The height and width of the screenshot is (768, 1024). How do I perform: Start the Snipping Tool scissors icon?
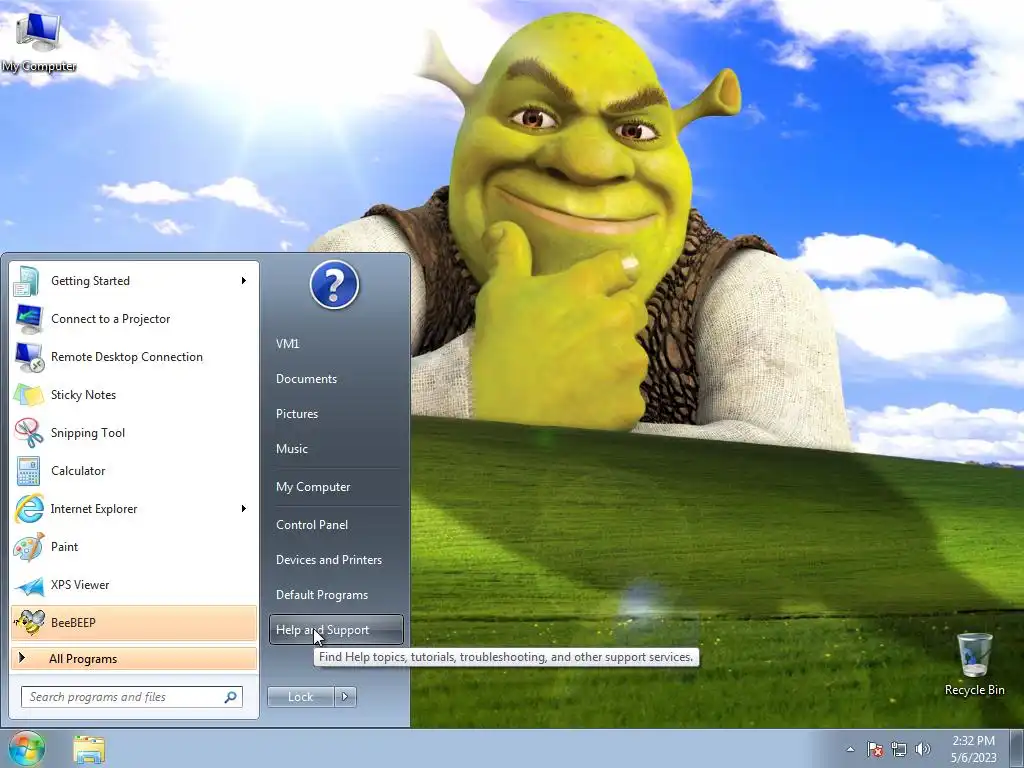pyautogui.click(x=28, y=432)
